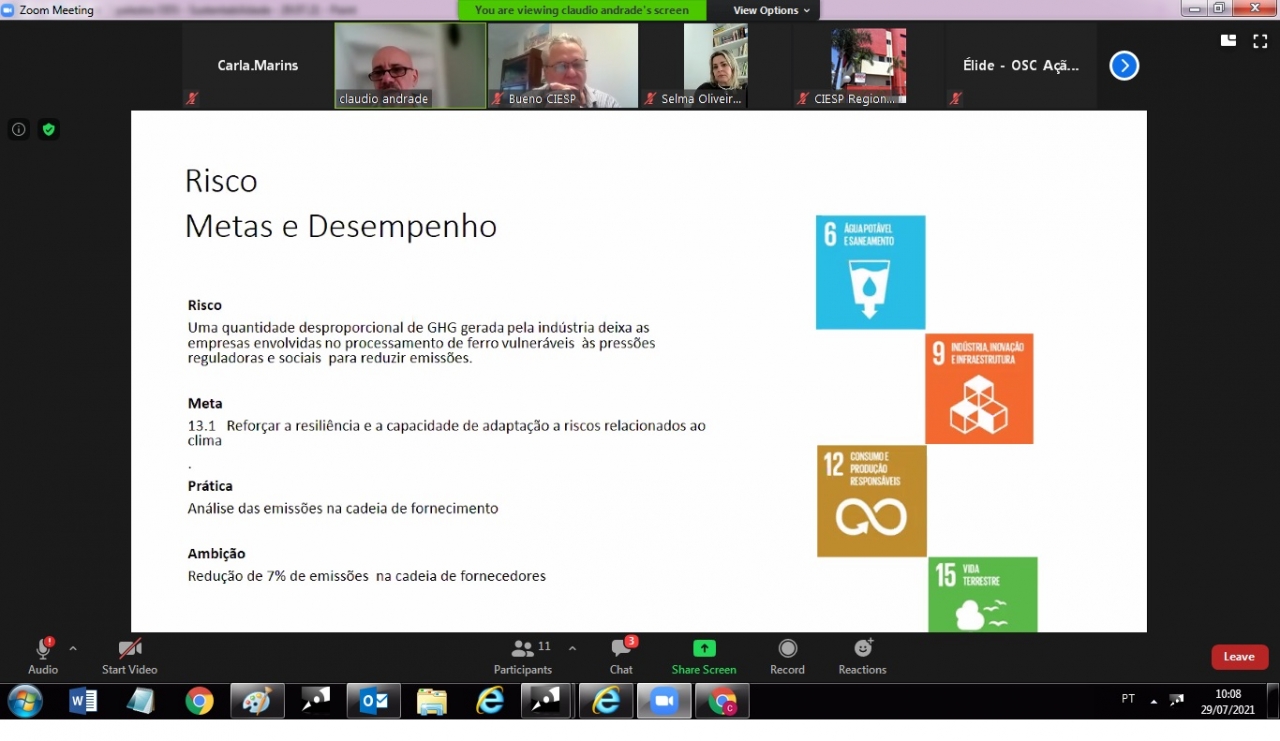Select claudio andrade's video thumbnail

(410, 65)
